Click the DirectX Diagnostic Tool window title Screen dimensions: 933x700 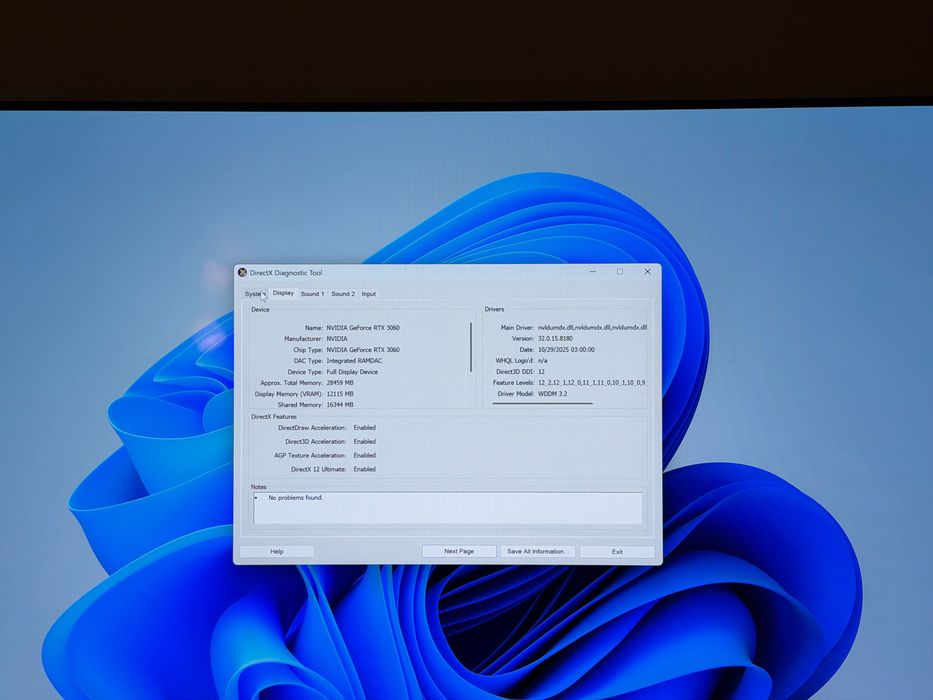pos(286,273)
